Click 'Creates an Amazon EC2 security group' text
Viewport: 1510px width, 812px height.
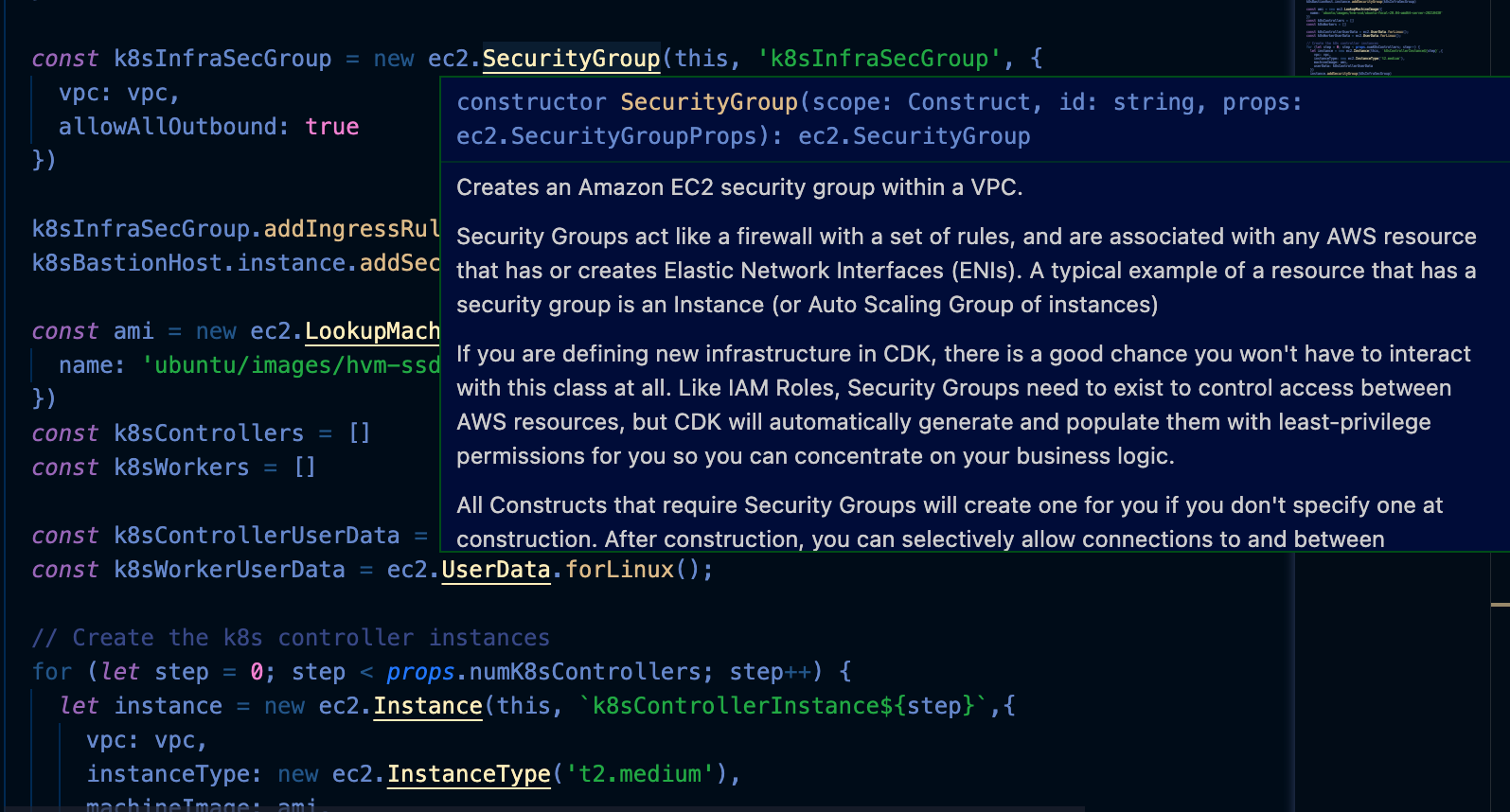coord(739,187)
